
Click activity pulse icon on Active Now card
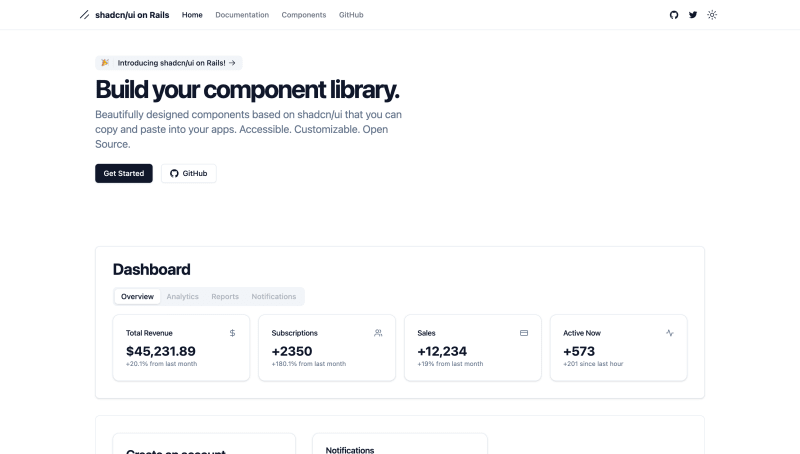coord(670,333)
